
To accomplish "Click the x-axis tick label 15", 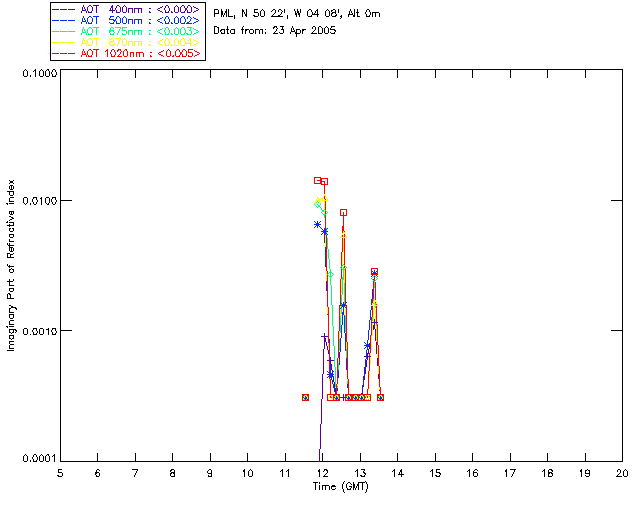I will [435, 473].
